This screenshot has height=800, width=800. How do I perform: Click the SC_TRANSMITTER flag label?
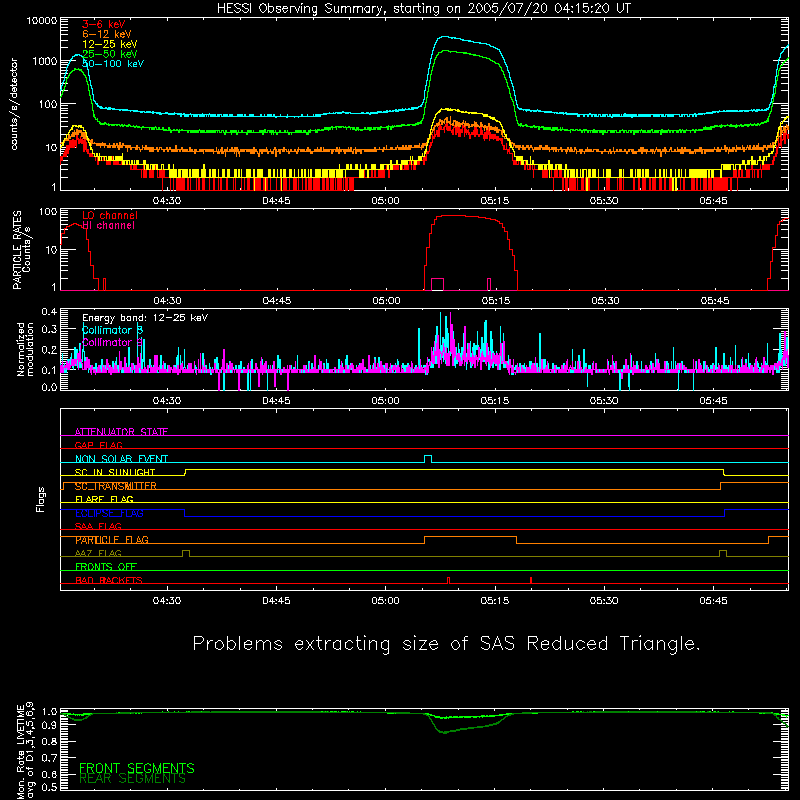(115, 486)
